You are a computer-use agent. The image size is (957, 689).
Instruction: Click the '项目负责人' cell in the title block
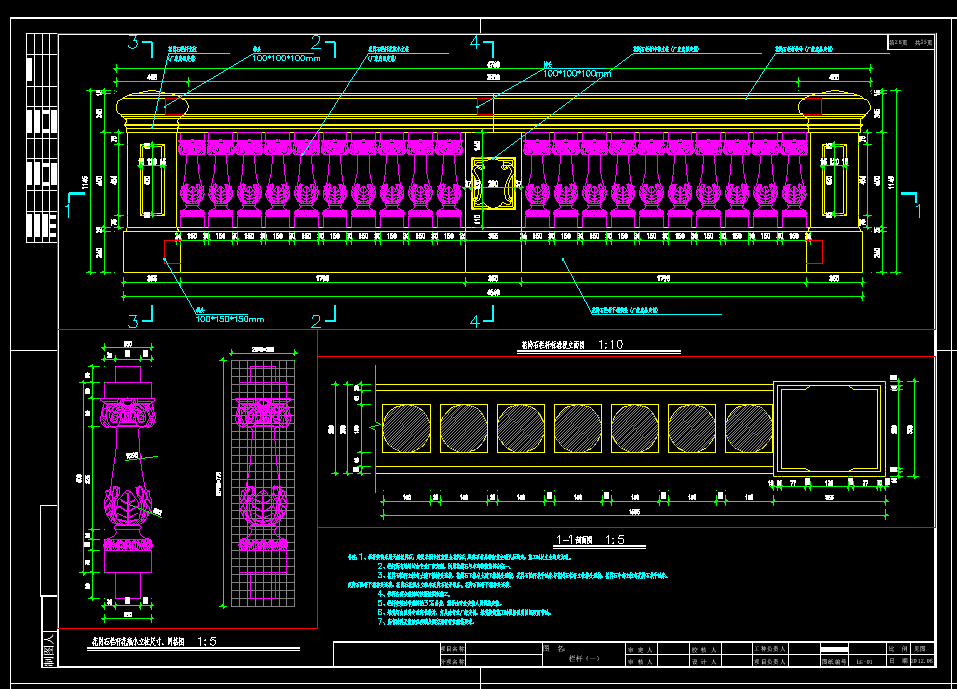pos(770,662)
